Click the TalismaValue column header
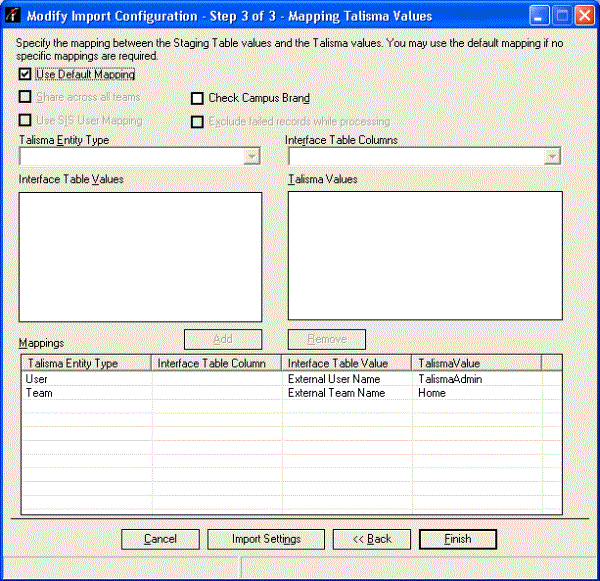This screenshot has width=600, height=581. 476,363
